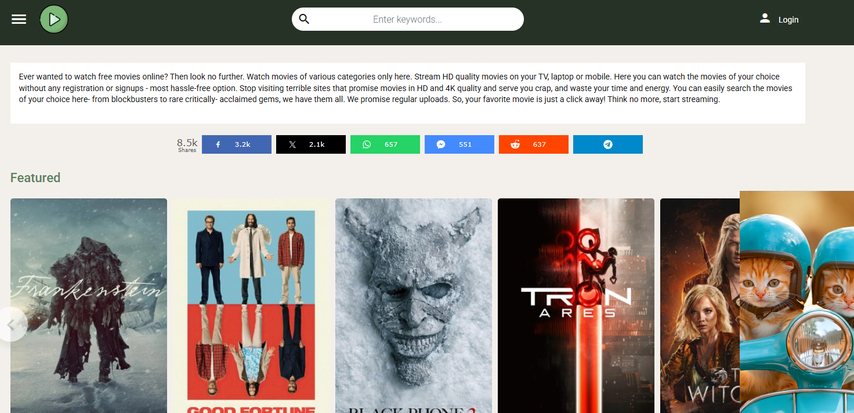Share on Facebook button with 3.2k
This screenshot has height=413, width=854.
pos(236,144)
